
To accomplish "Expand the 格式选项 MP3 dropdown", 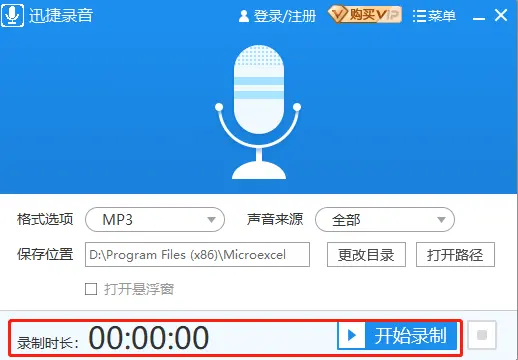I will (155, 220).
